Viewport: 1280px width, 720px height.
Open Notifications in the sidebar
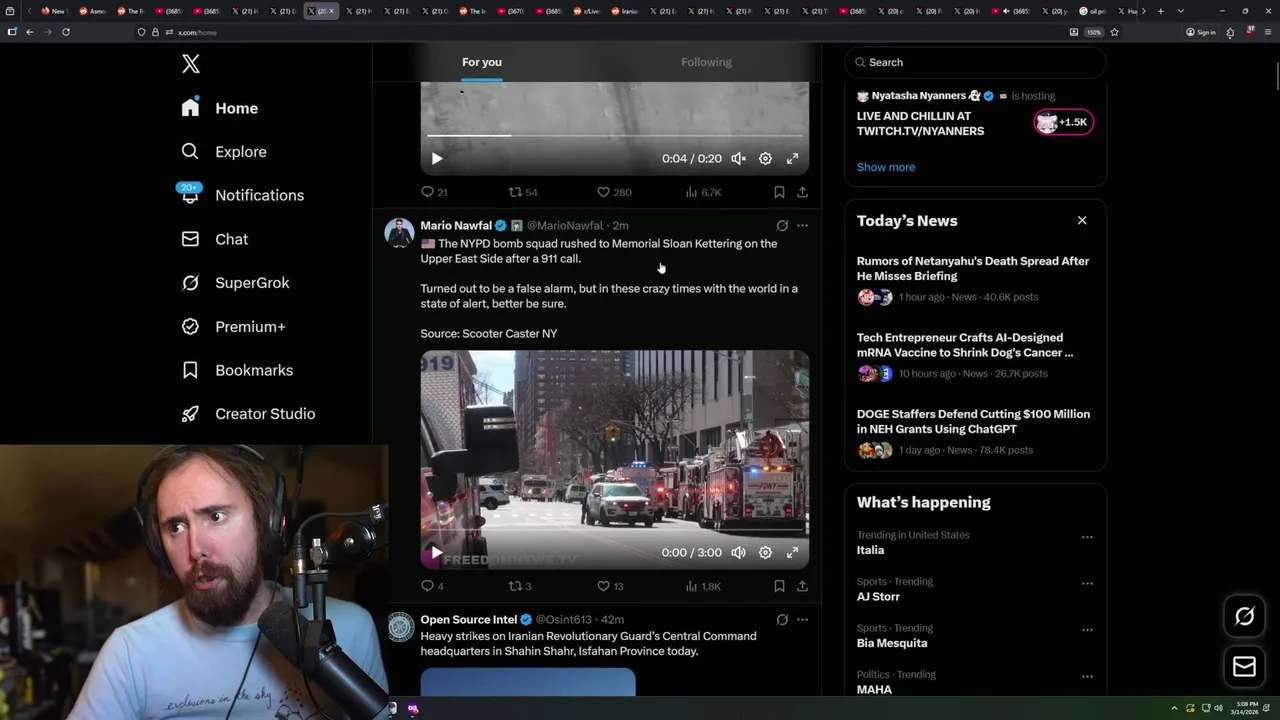pyautogui.click(x=241, y=195)
